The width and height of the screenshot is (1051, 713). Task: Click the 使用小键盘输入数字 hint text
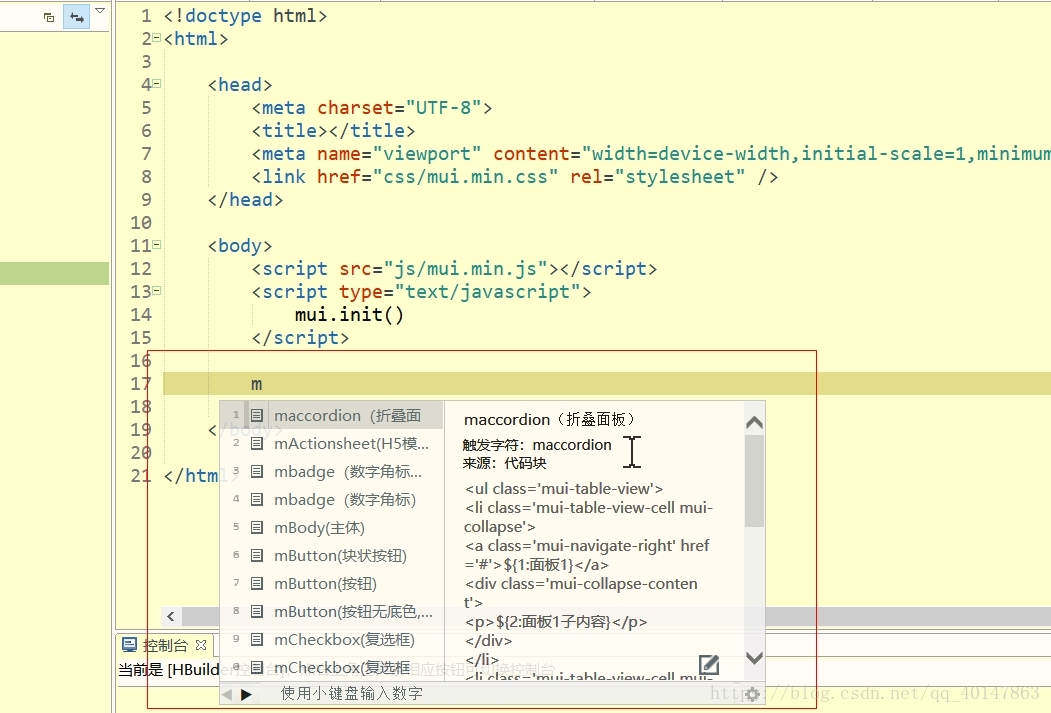pyautogui.click(x=351, y=694)
